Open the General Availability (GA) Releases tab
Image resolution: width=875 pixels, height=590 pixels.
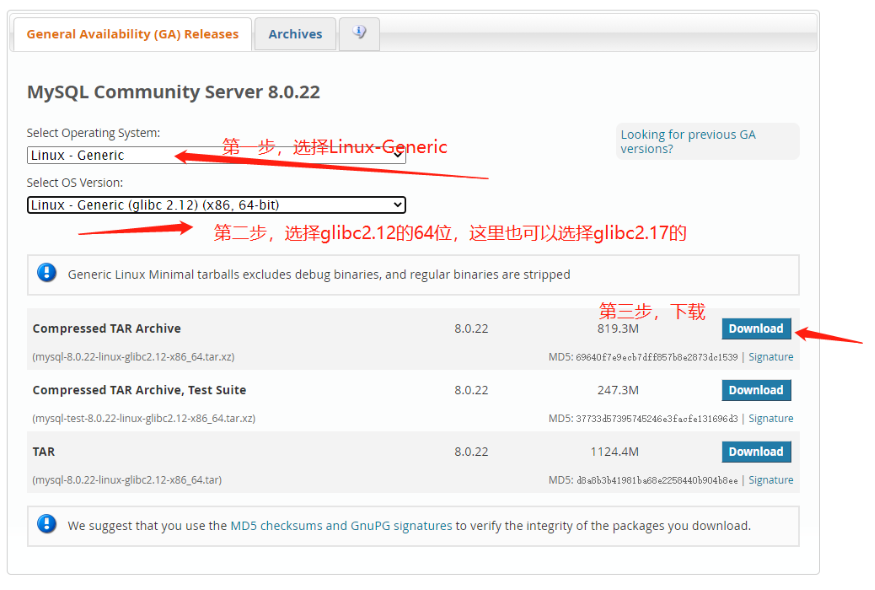coord(132,34)
